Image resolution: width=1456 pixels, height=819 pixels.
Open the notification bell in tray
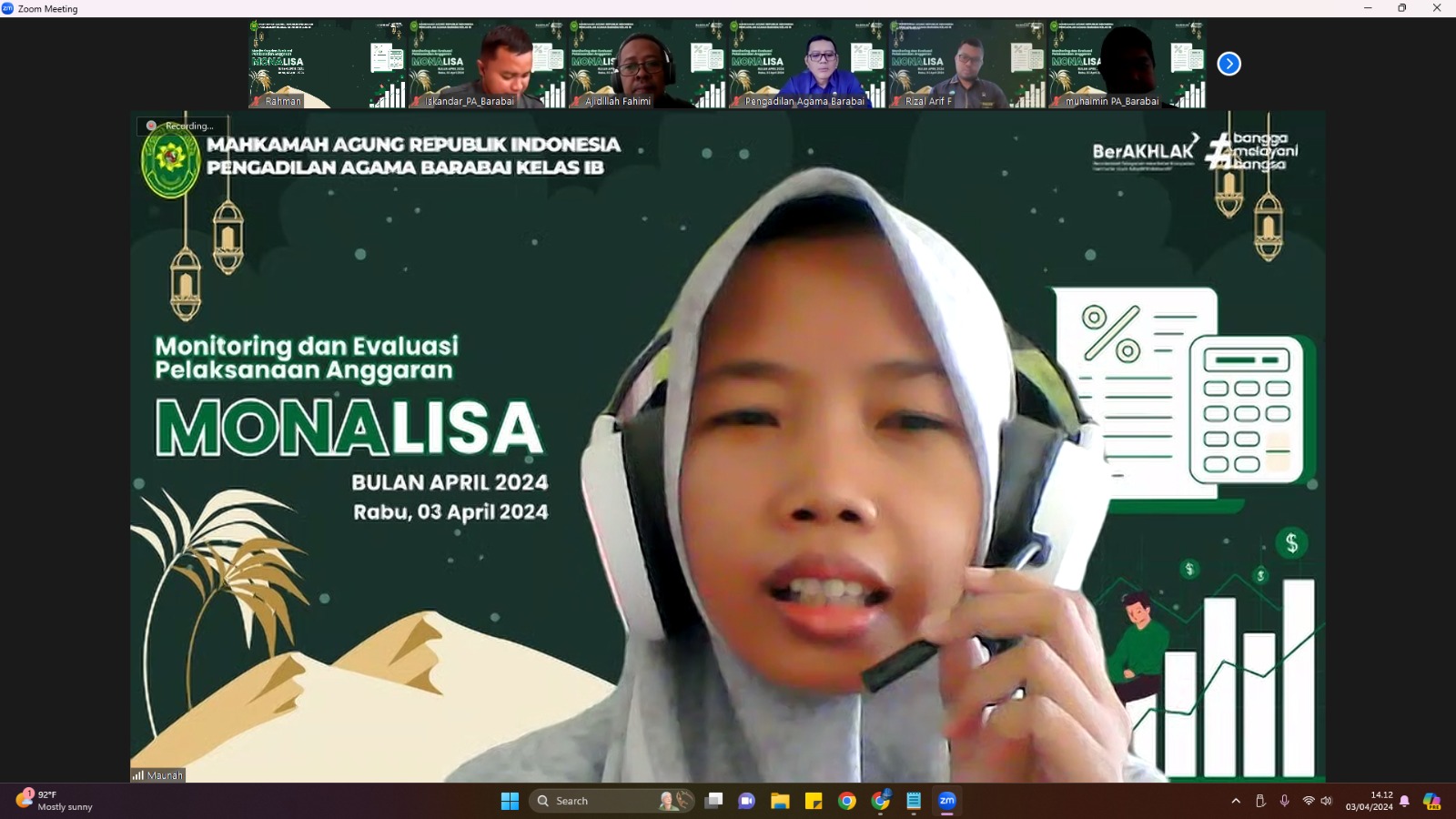(1404, 801)
